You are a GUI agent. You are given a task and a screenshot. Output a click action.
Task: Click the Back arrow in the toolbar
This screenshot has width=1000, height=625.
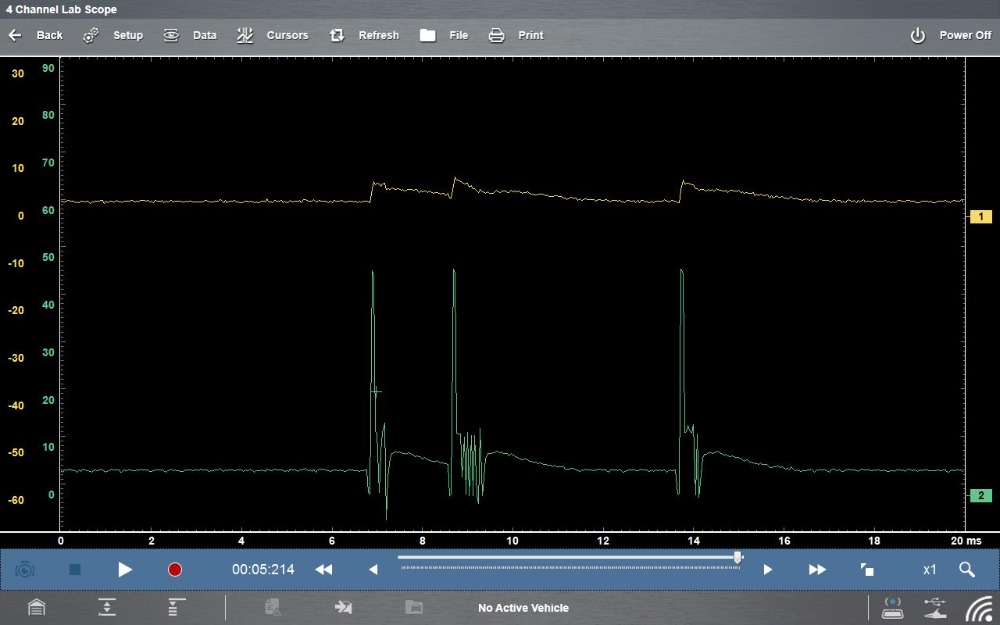pos(15,35)
